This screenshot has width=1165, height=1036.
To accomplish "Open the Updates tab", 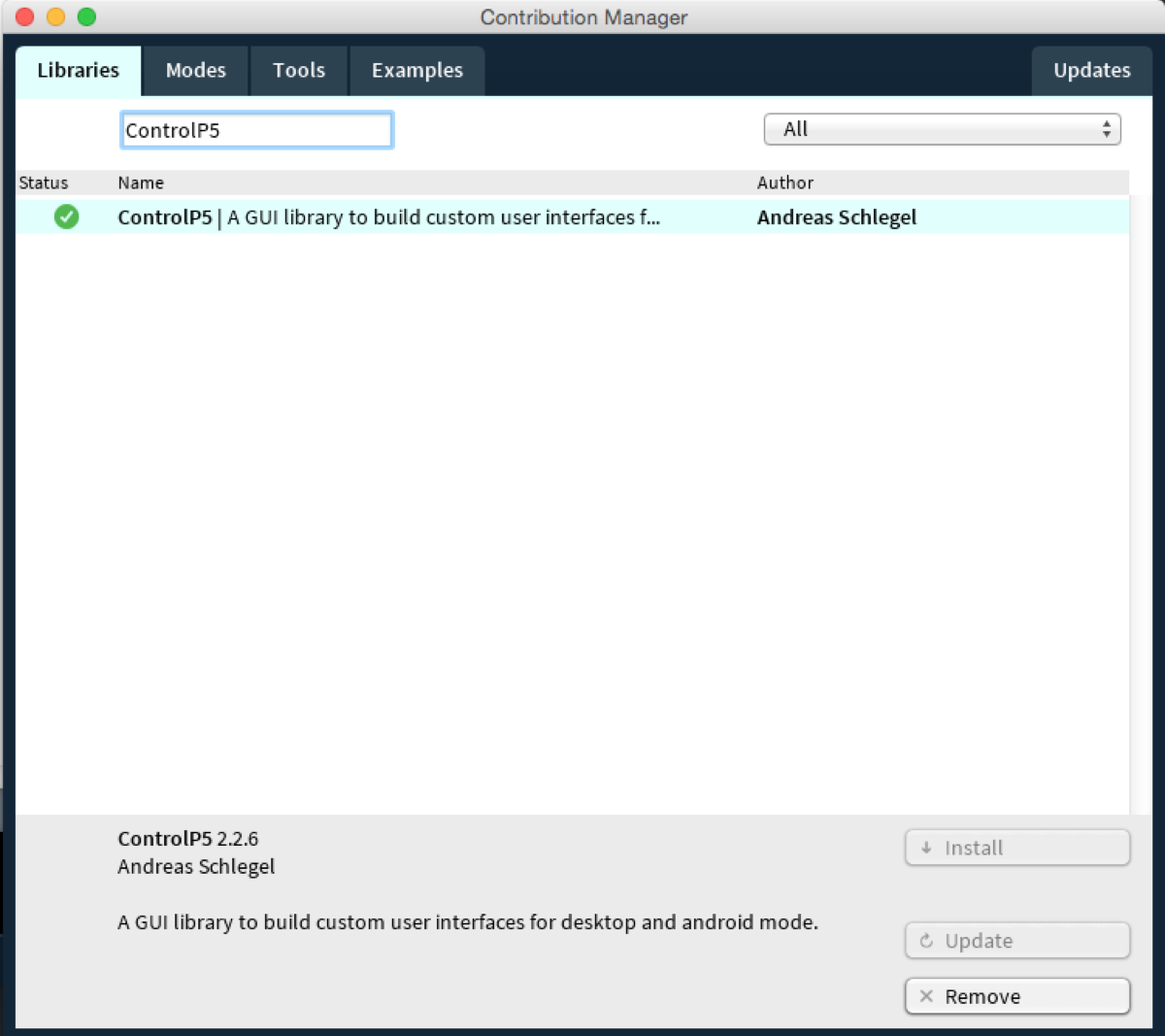I will click(1092, 71).
